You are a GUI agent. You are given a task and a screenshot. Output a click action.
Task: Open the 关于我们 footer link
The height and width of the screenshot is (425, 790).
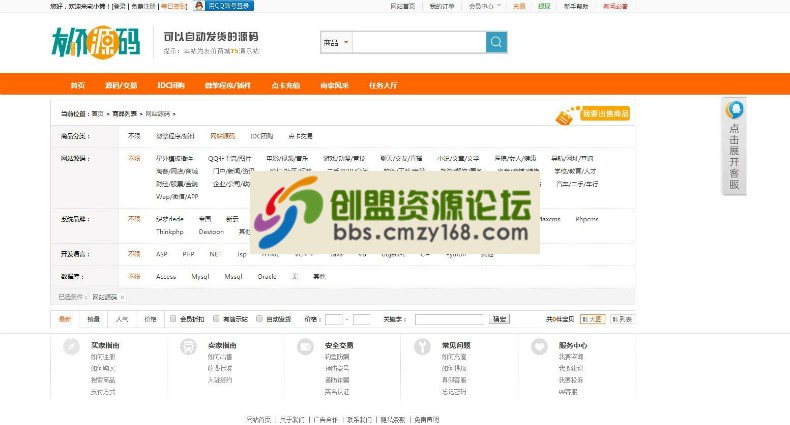point(292,419)
